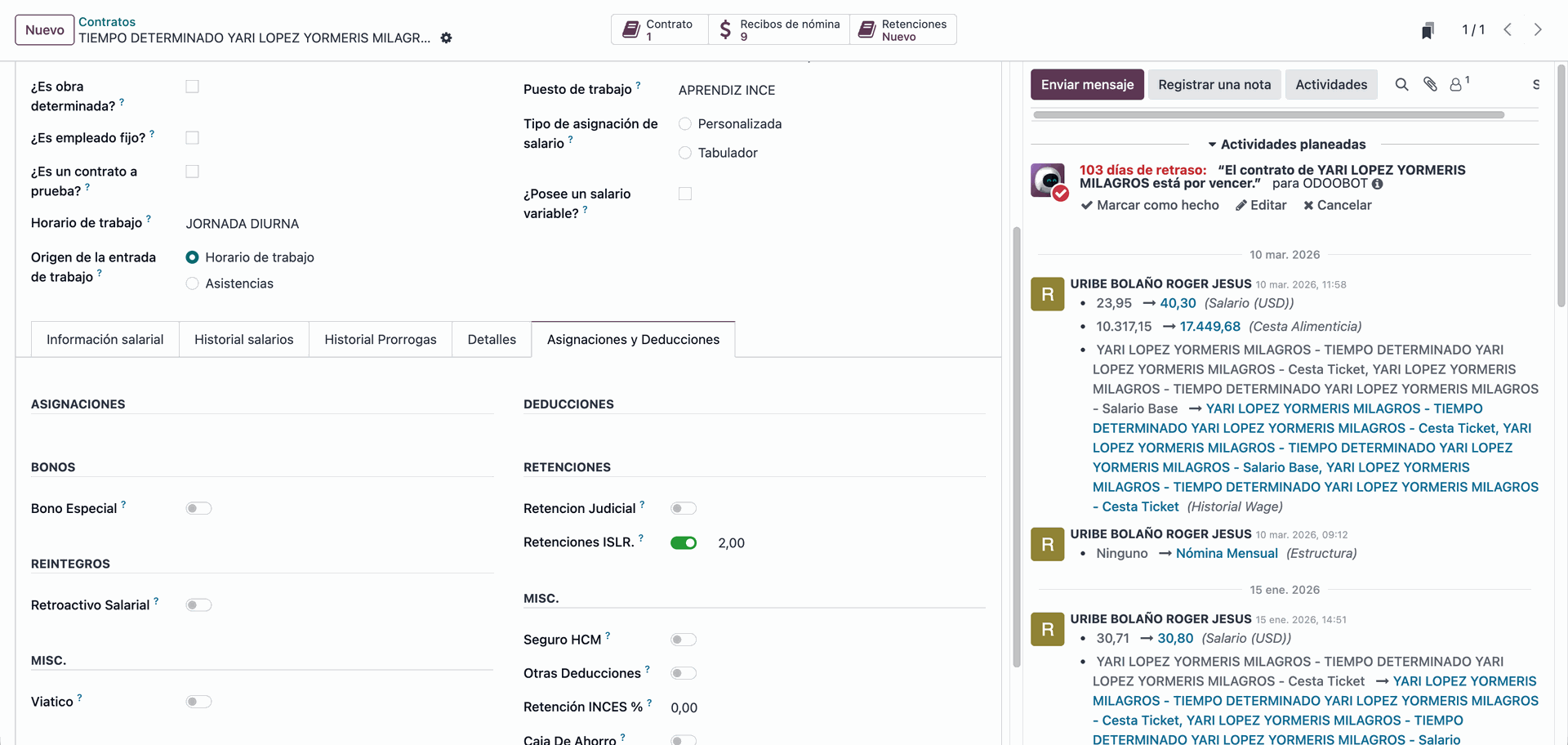Click the info icon next to ODOOBOT
The height and width of the screenshot is (745, 1568).
point(1378,185)
